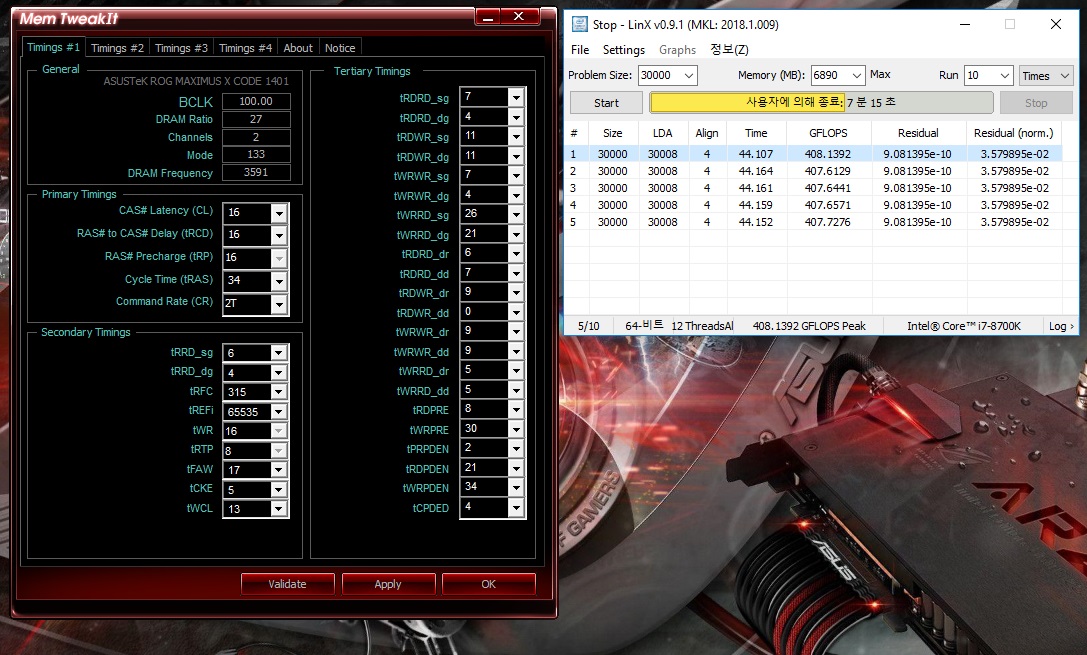Expand the CAS# Latency (CL) dropdown
Image resolution: width=1087 pixels, height=655 pixels.
(x=279, y=213)
